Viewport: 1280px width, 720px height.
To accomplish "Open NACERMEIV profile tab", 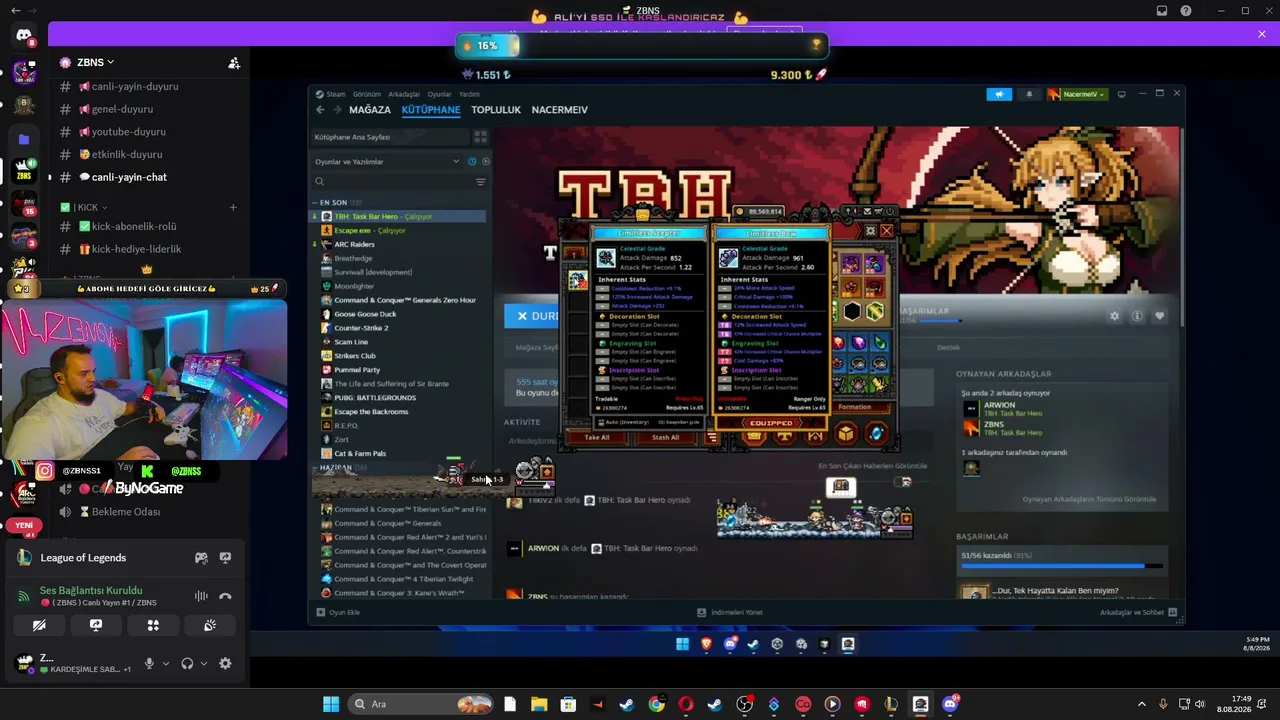I will point(560,110).
